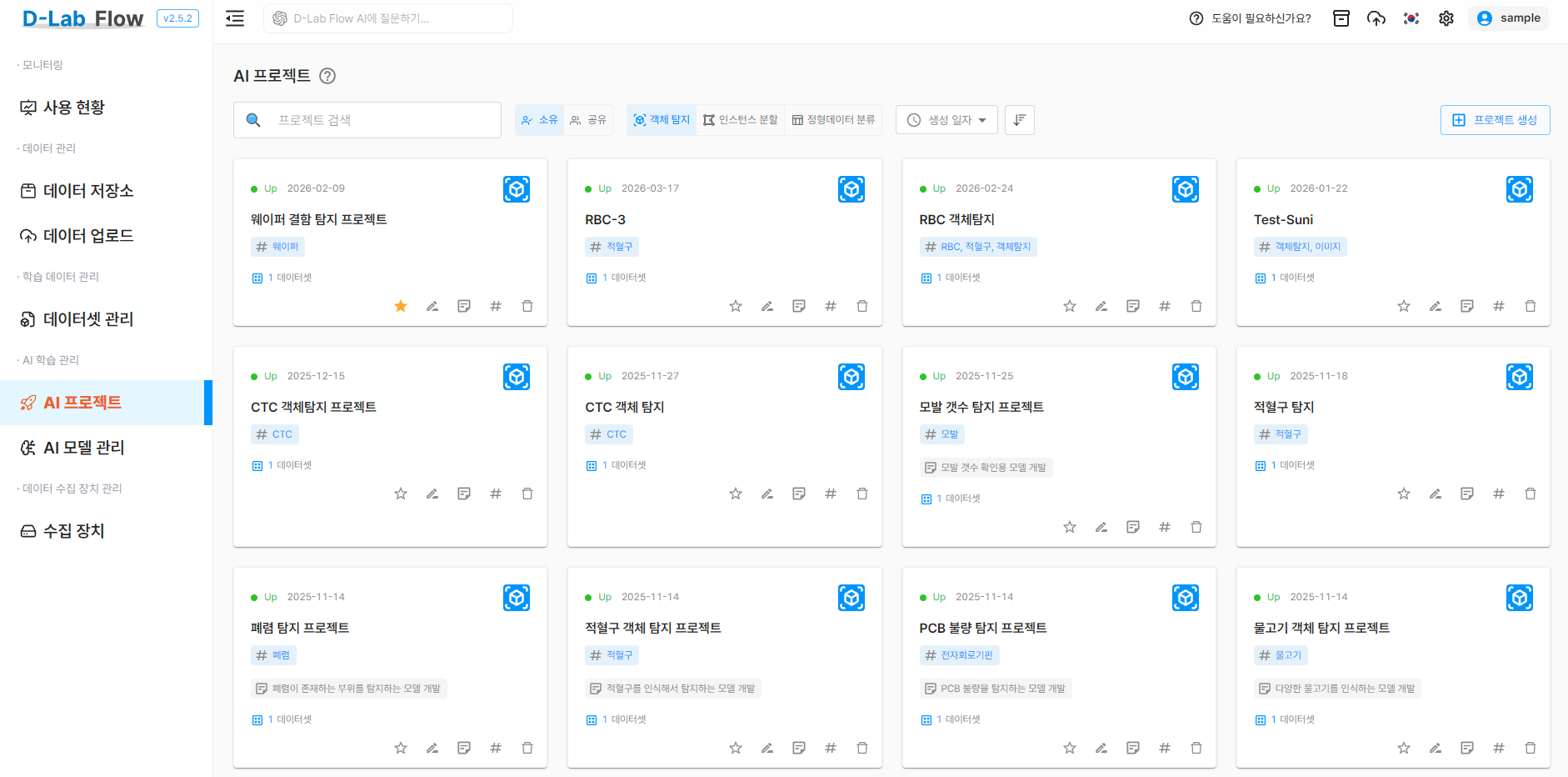Open 데이터셋 관리 in the sidebar
Screen dimensions: 1568x777
click(106, 319)
